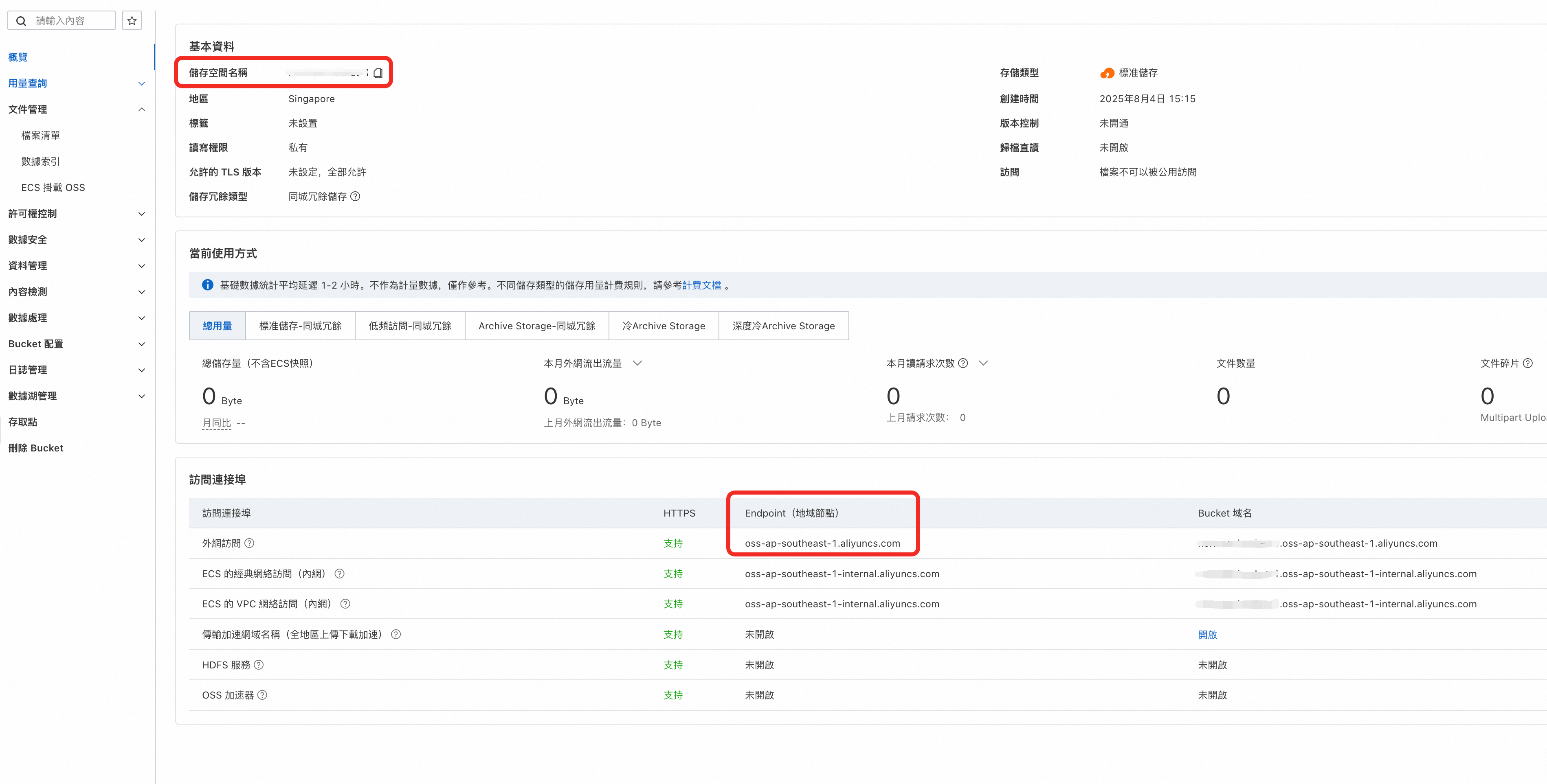Image resolution: width=1547 pixels, height=784 pixels.
Task: Click the 開啟 link for transfer acceleration
Action: pos(1207,635)
